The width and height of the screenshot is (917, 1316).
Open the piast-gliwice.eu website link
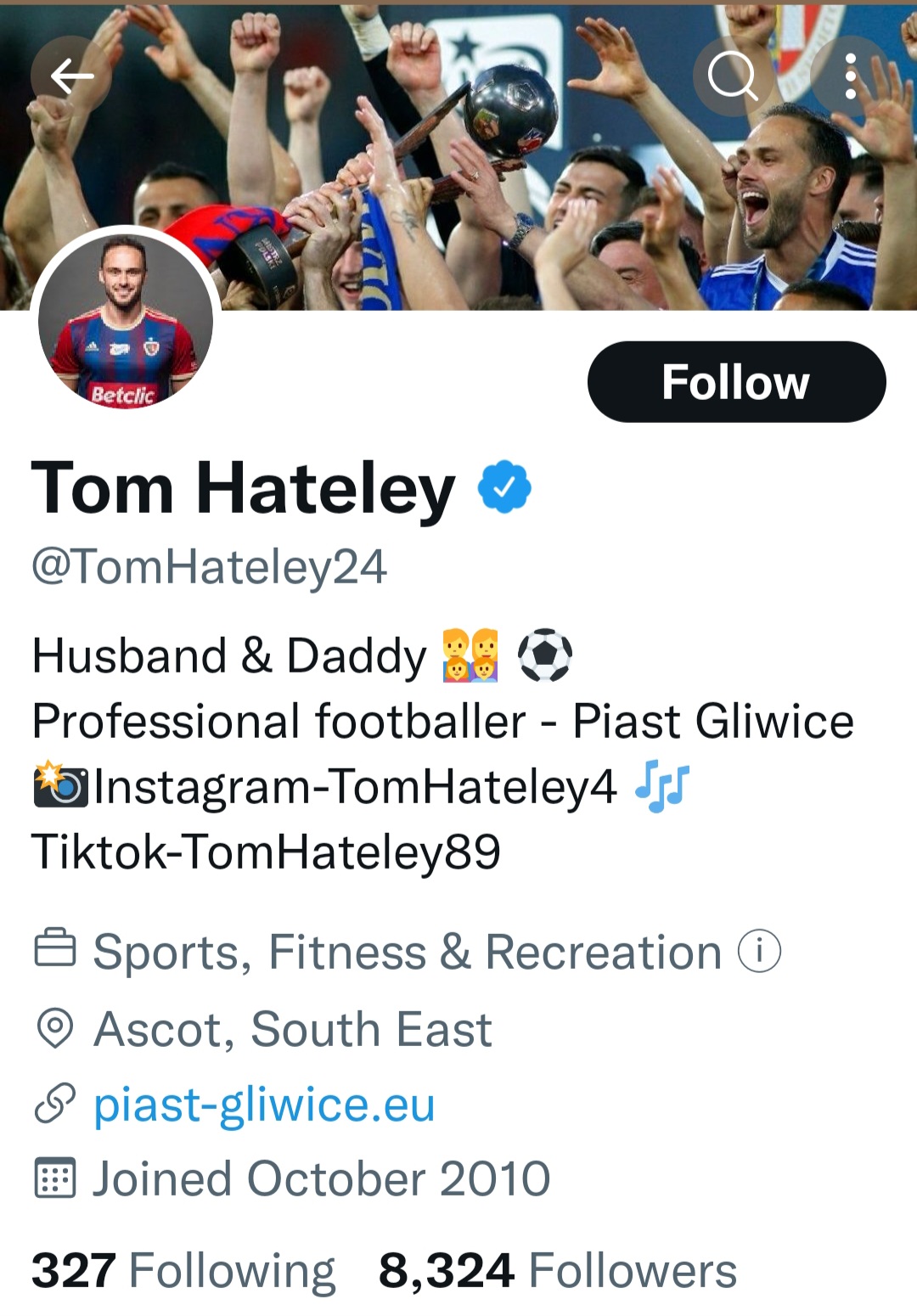click(263, 1105)
